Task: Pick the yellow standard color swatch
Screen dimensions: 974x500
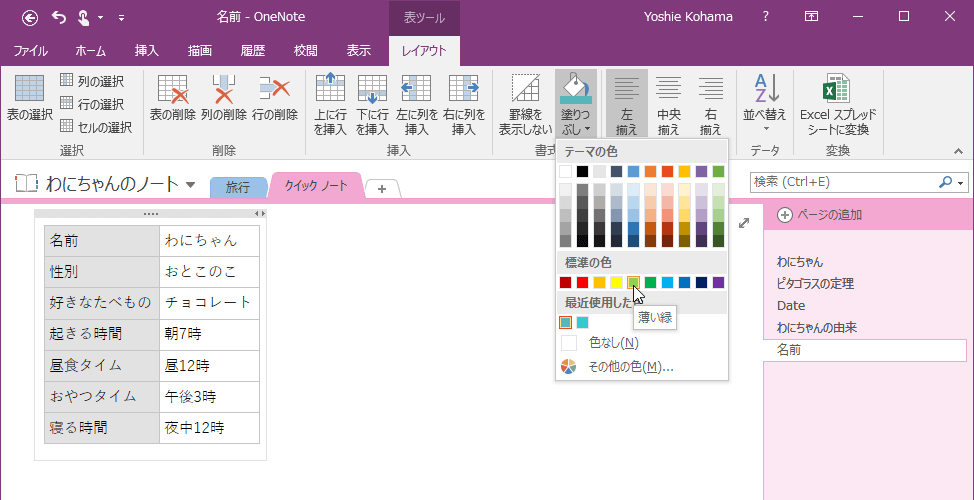Action: tap(616, 283)
